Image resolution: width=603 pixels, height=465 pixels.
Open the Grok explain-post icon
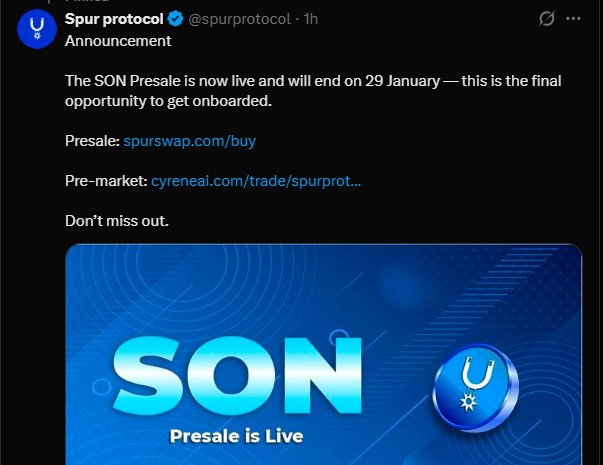click(x=546, y=19)
